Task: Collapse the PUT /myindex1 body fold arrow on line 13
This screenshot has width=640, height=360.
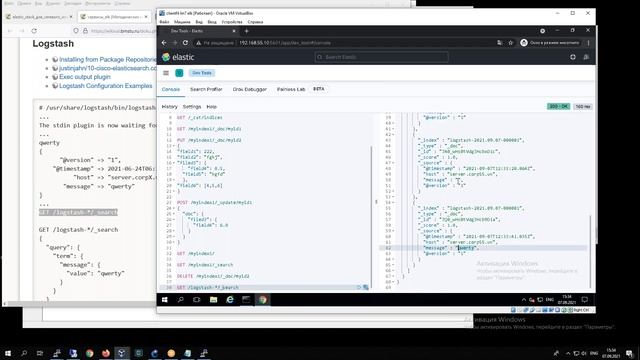Action: [173, 146]
